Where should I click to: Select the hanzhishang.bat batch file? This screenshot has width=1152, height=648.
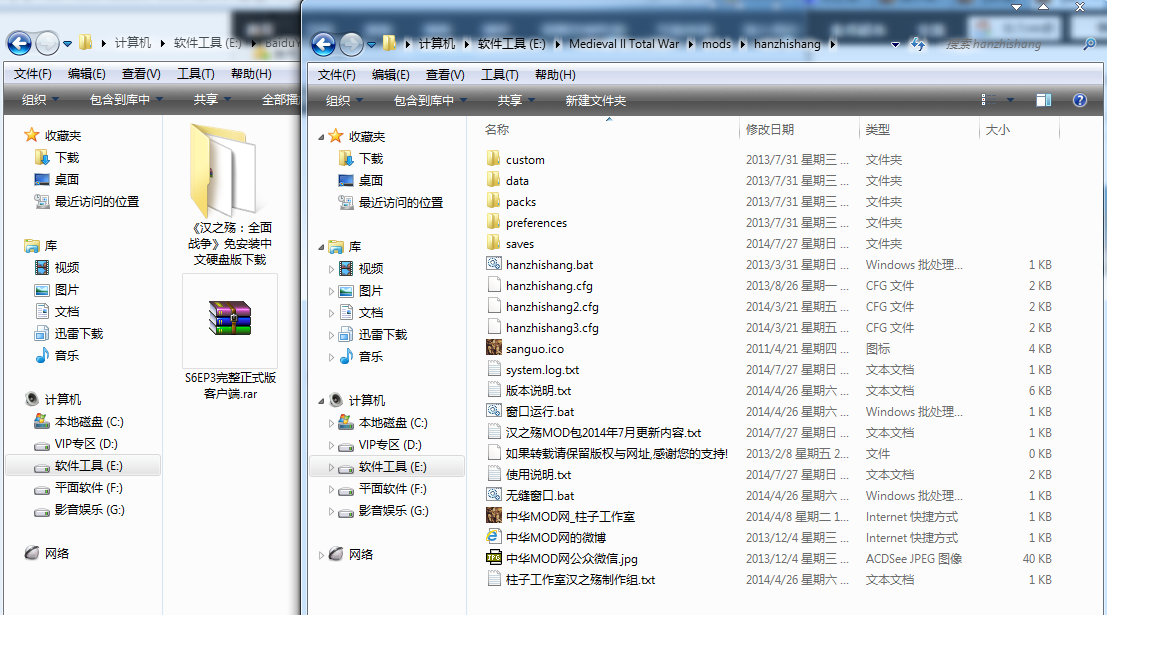548,265
